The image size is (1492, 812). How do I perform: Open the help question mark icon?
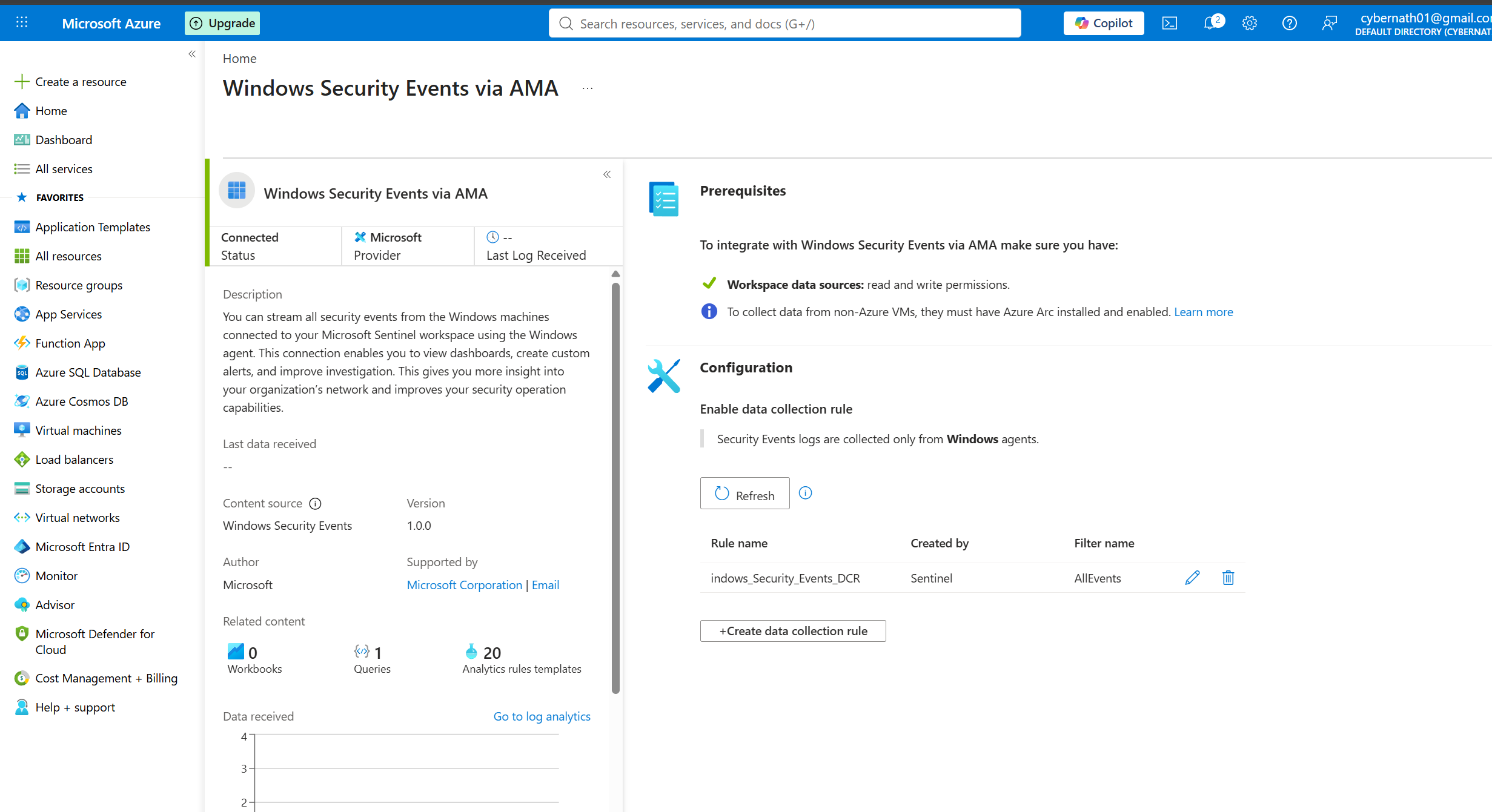coord(1290,23)
